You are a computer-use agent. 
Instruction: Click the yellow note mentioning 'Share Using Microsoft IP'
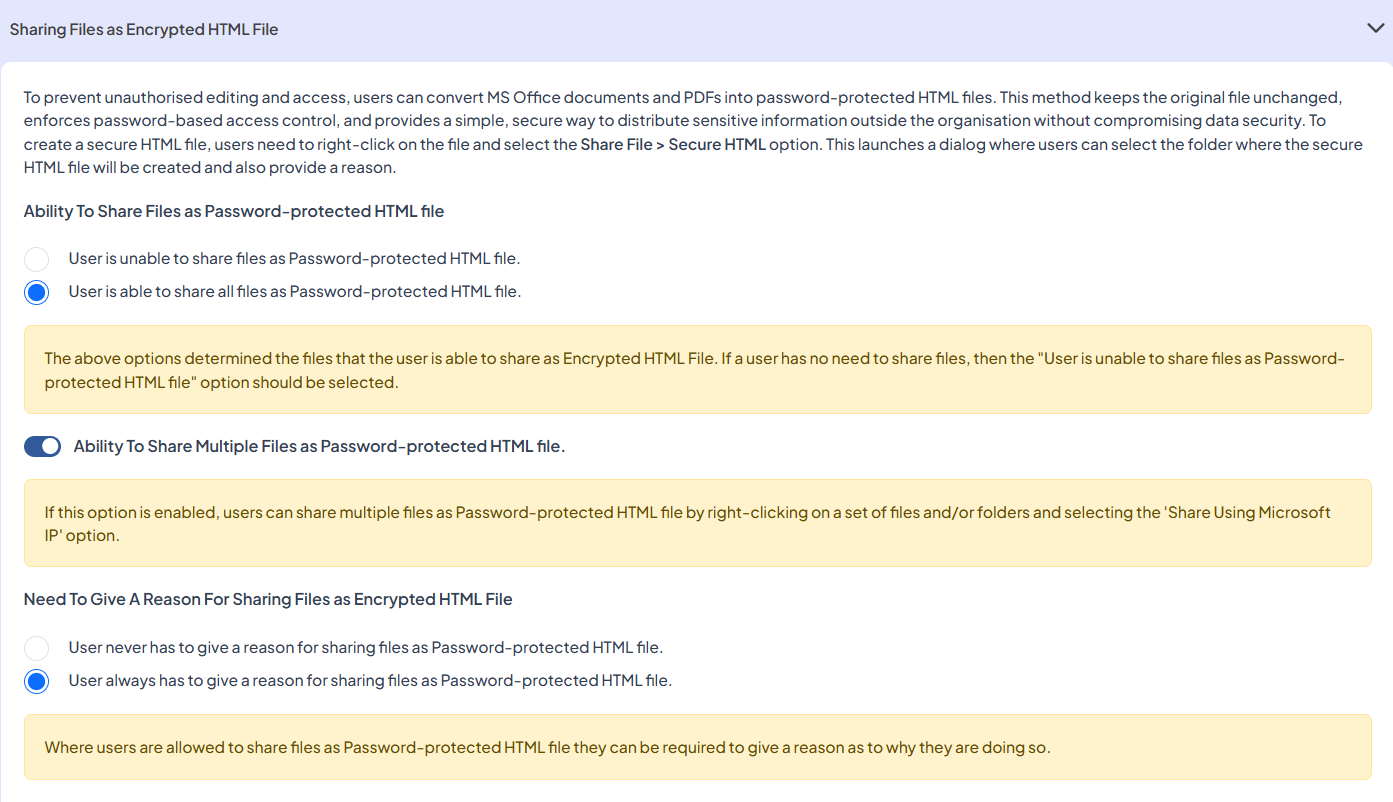[697, 523]
